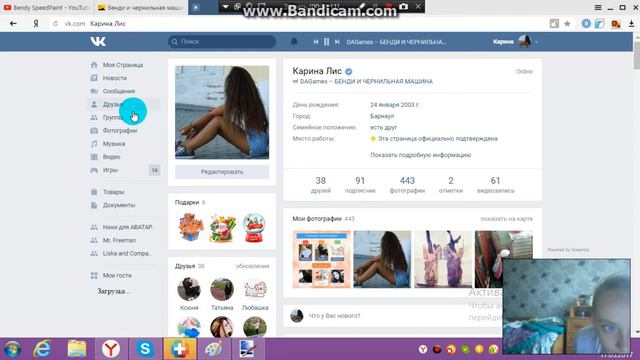The image size is (640, 360).
Task: Click the Yandex Я button in address bar
Action: click(36, 24)
